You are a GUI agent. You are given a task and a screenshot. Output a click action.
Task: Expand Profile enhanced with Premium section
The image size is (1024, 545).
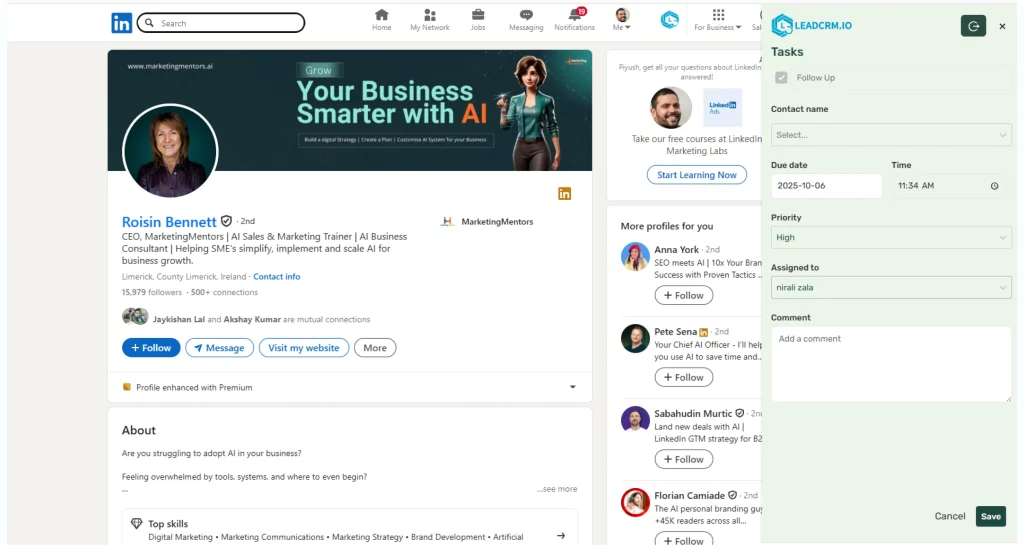572,387
